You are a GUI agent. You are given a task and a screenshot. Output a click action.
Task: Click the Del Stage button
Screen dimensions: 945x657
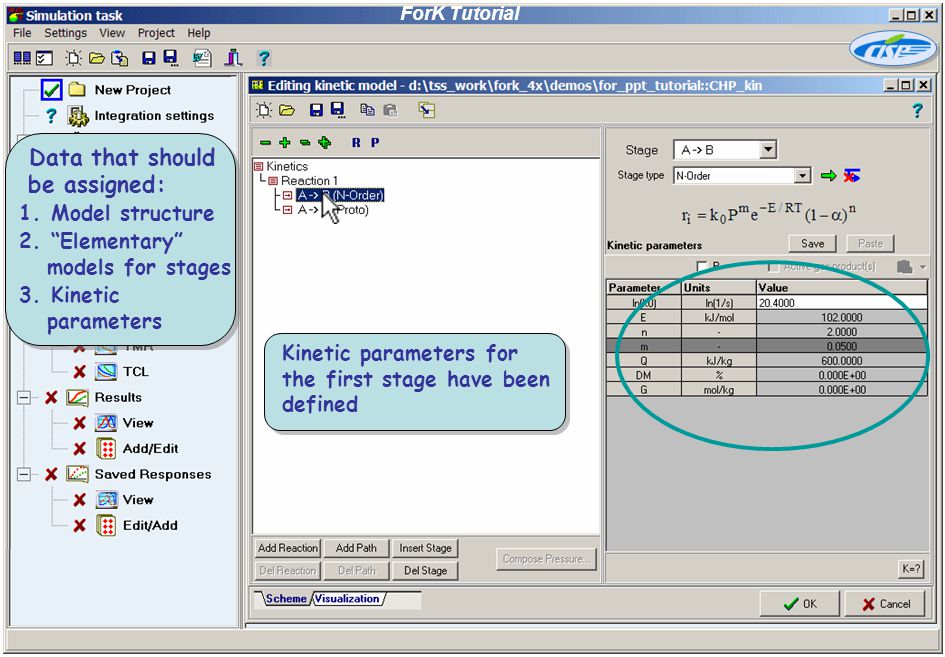pos(425,570)
